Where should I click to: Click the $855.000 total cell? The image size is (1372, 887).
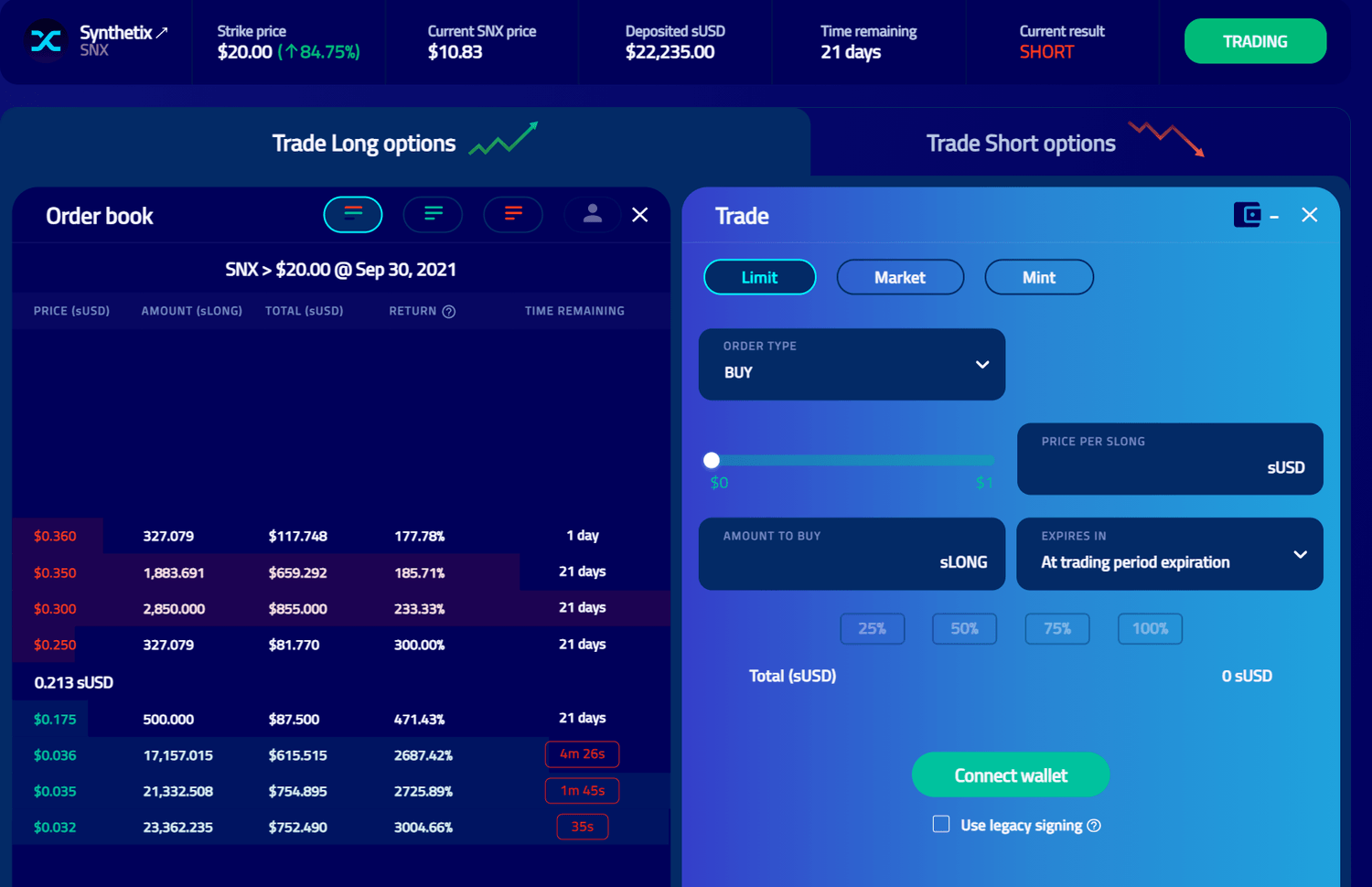pyautogui.click(x=298, y=608)
